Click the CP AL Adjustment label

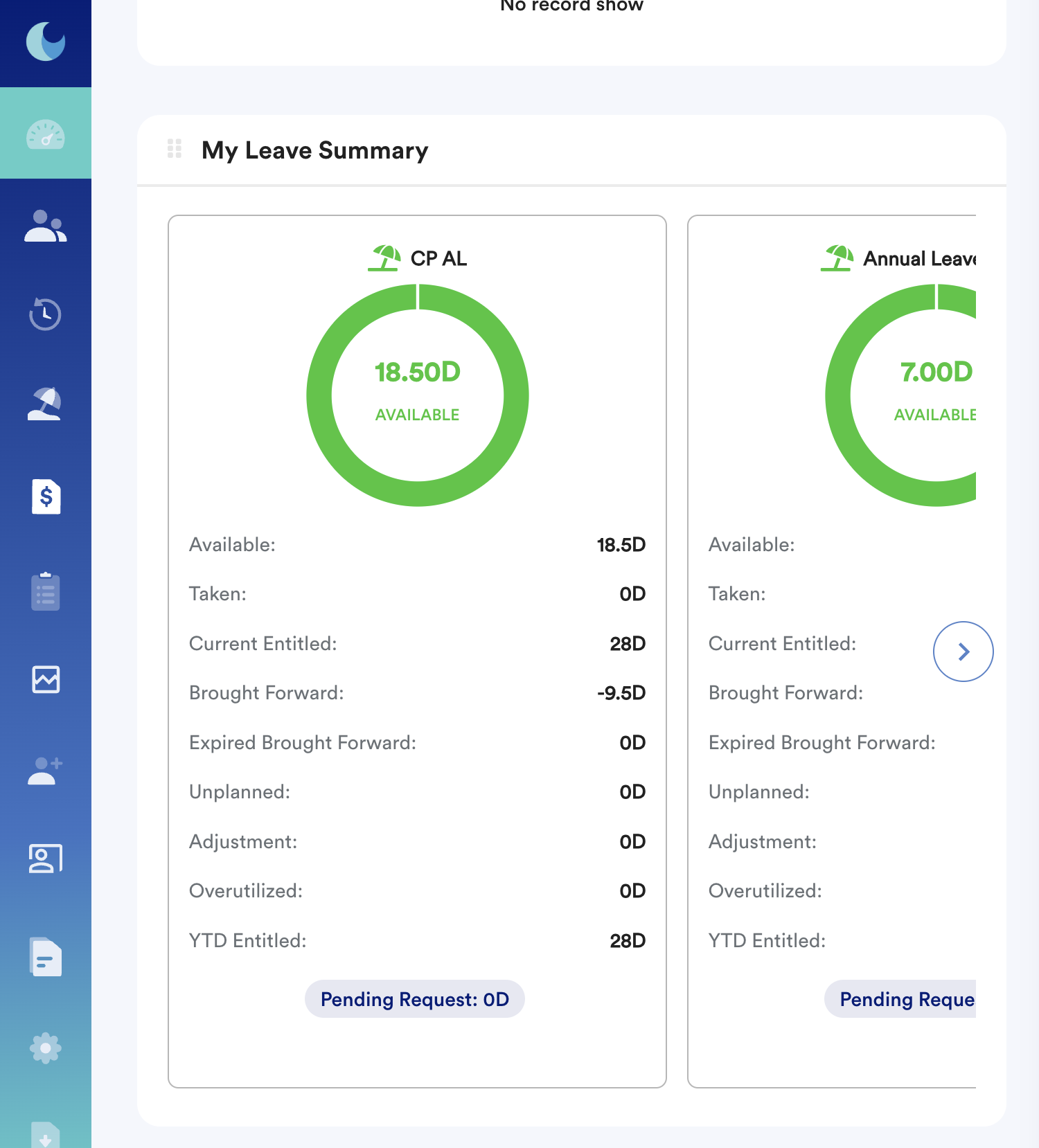[243, 842]
